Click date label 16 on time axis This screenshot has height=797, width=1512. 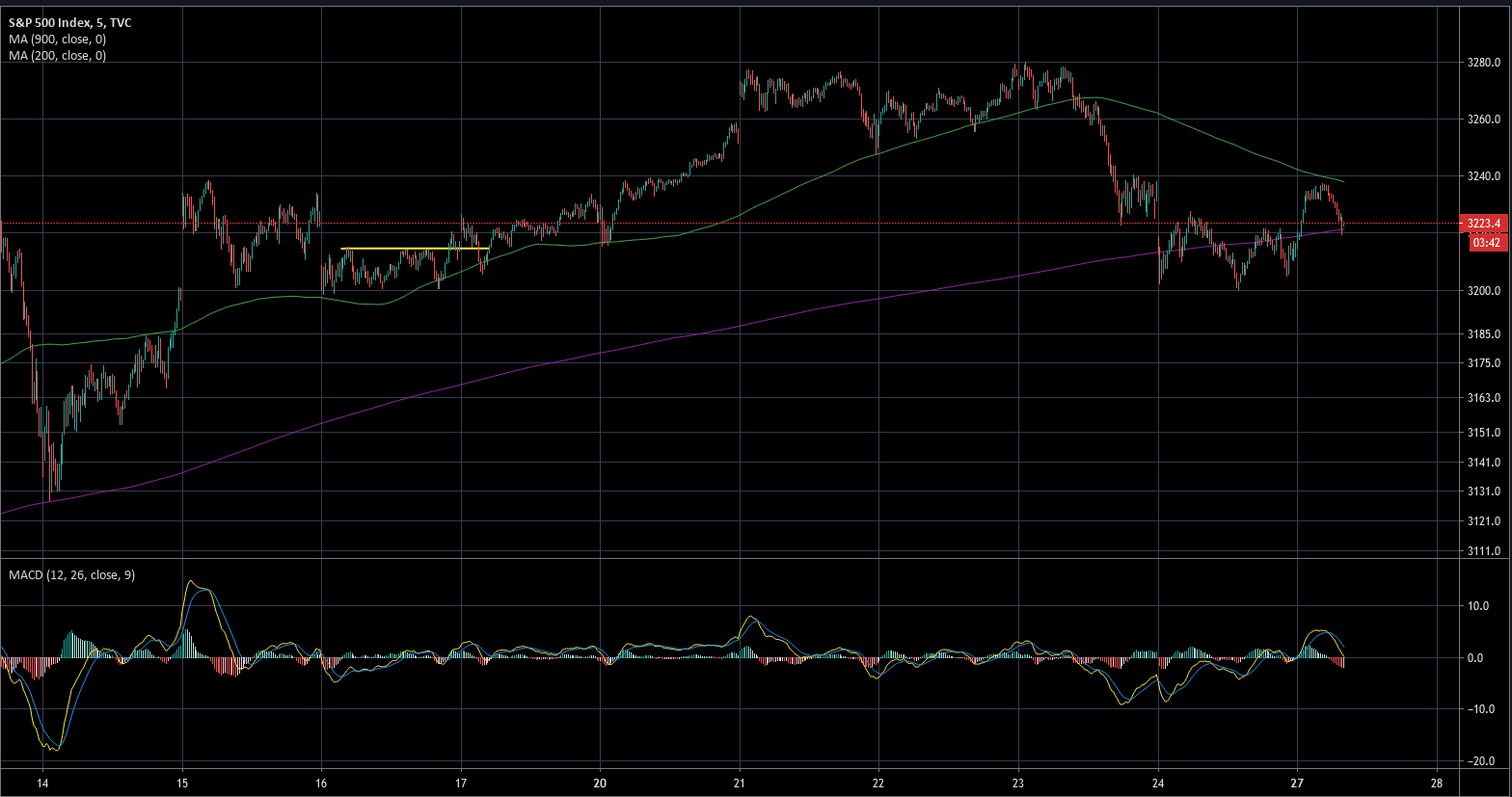pos(321,782)
